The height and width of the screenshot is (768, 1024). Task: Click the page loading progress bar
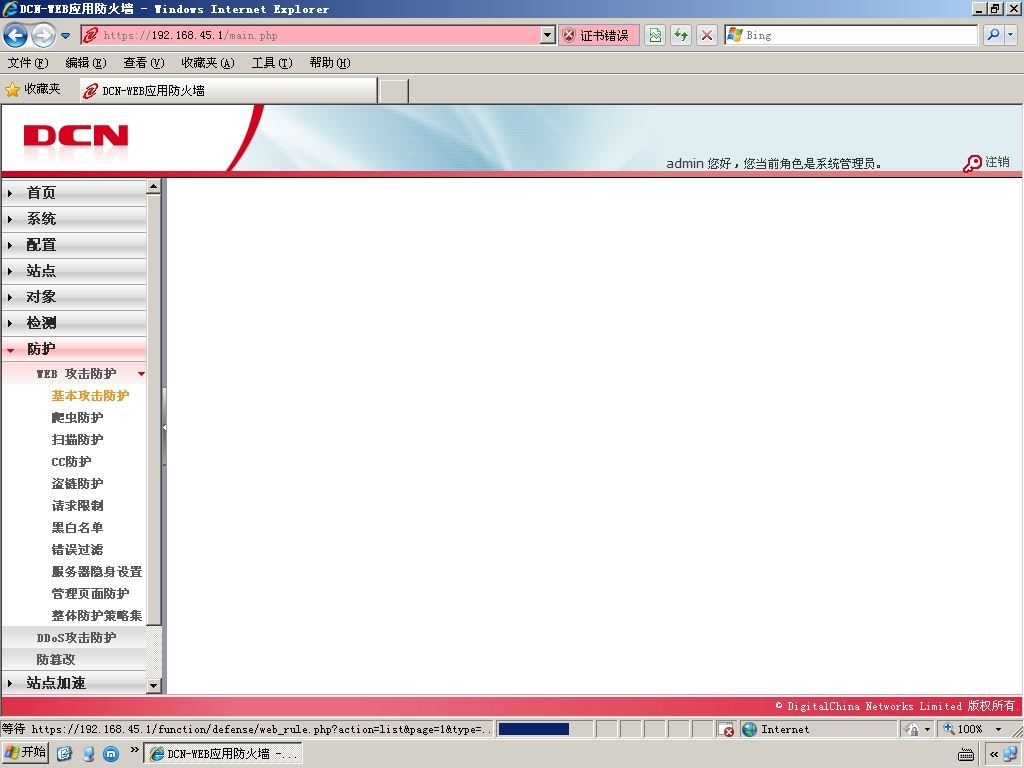coord(545,729)
